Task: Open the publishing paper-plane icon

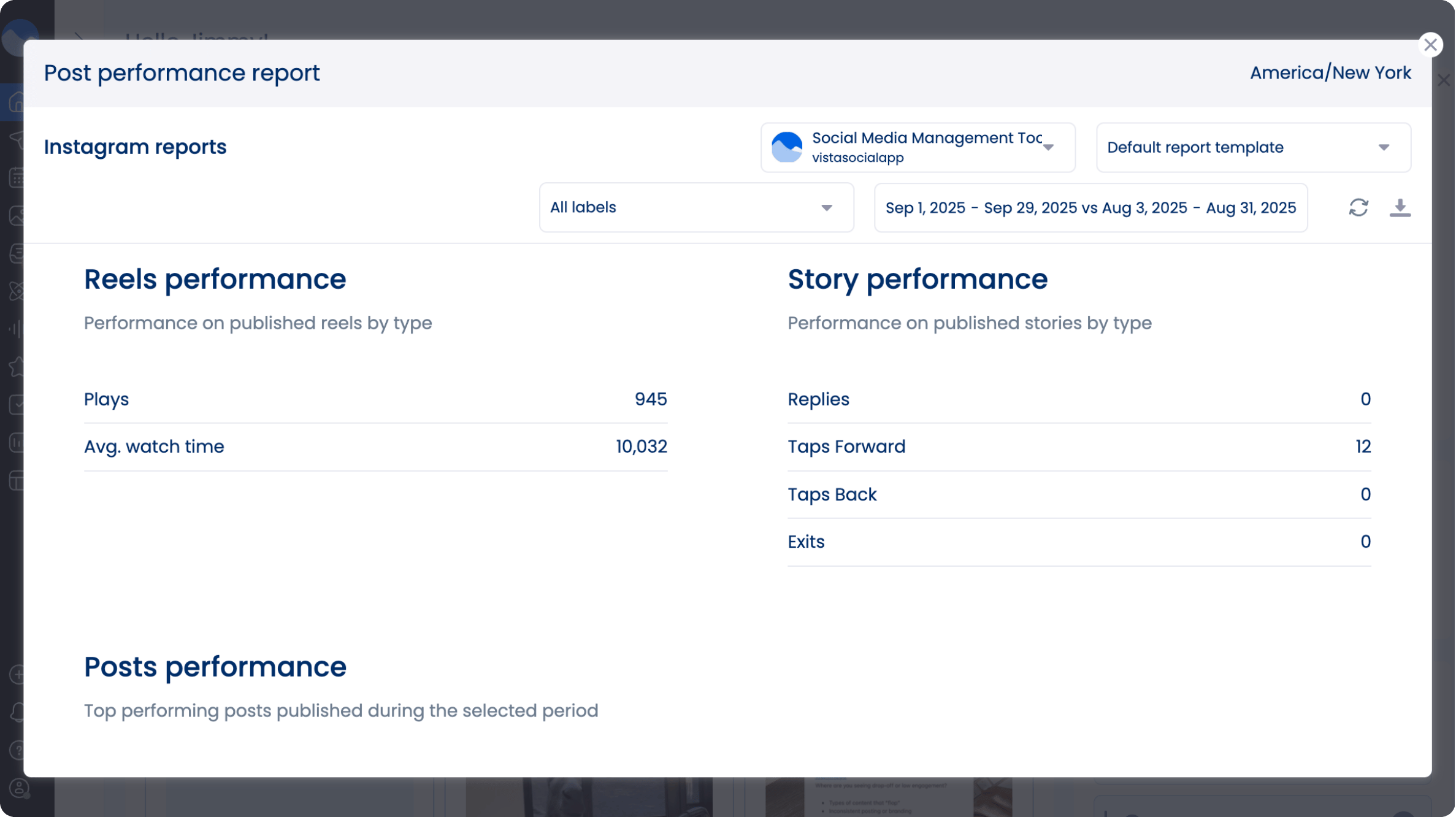Action: coord(18,140)
